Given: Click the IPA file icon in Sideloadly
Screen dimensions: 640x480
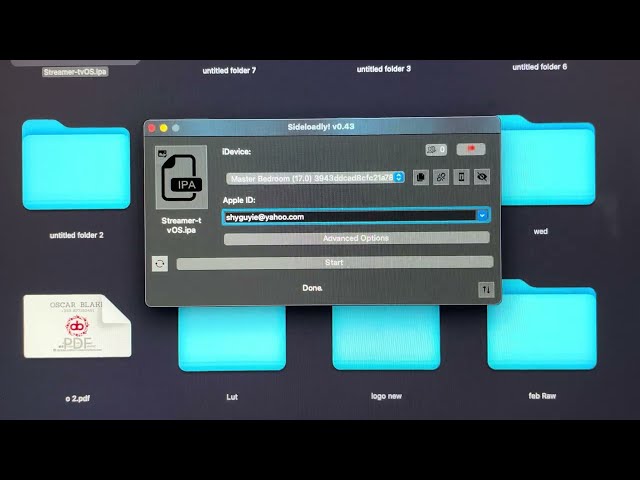Looking at the screenshot, I should pyautogui.click(x=181, y=177).
